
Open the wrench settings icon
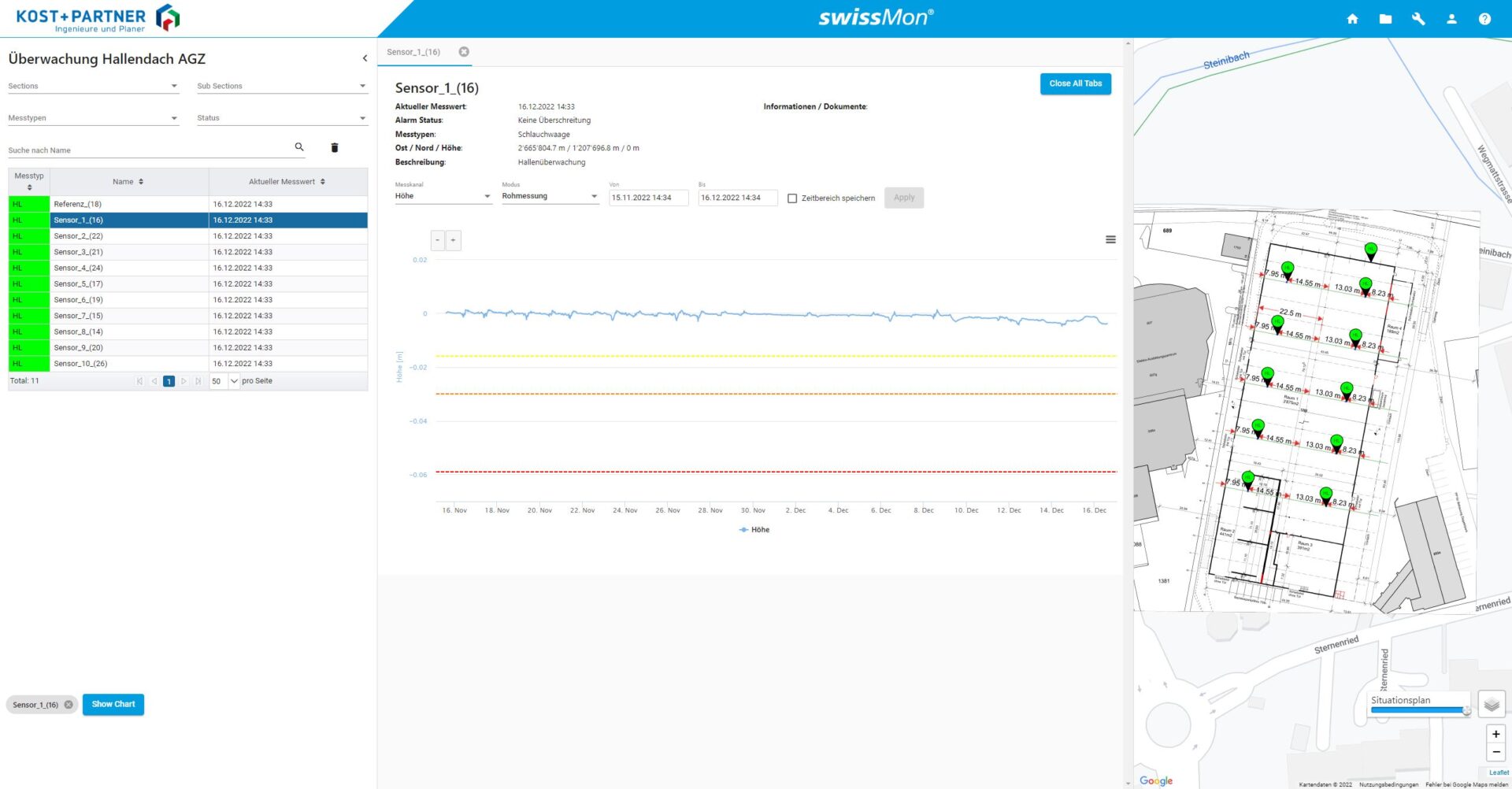click(x=1418, y=19)
